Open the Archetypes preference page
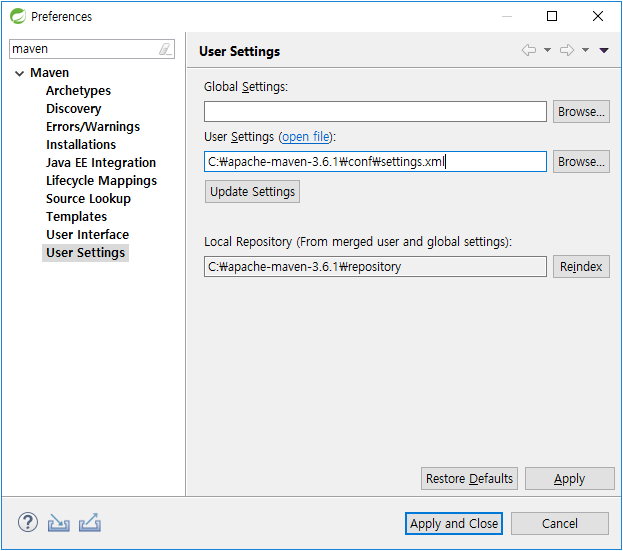This screenshot has height=551, width=623. [78, 91]
